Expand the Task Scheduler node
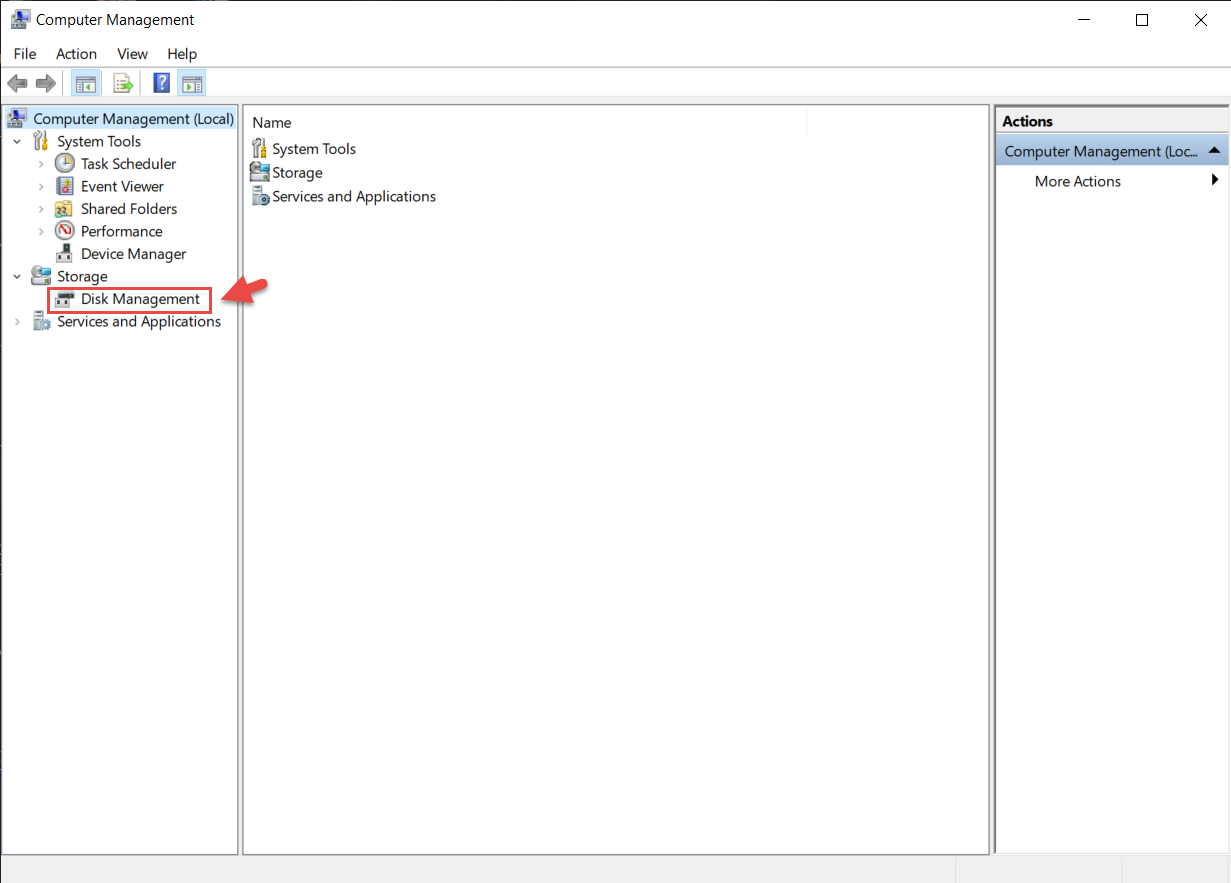Viewport: 1231px width, 883px height. [x=41, y=163]
